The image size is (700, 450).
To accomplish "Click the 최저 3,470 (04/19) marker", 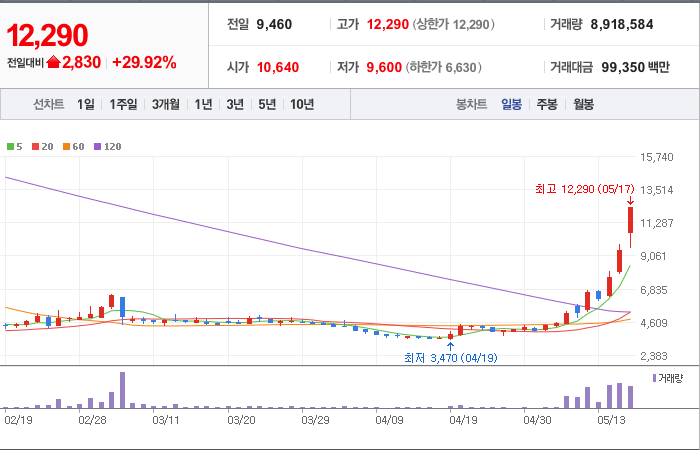I will tap(450, 358).
